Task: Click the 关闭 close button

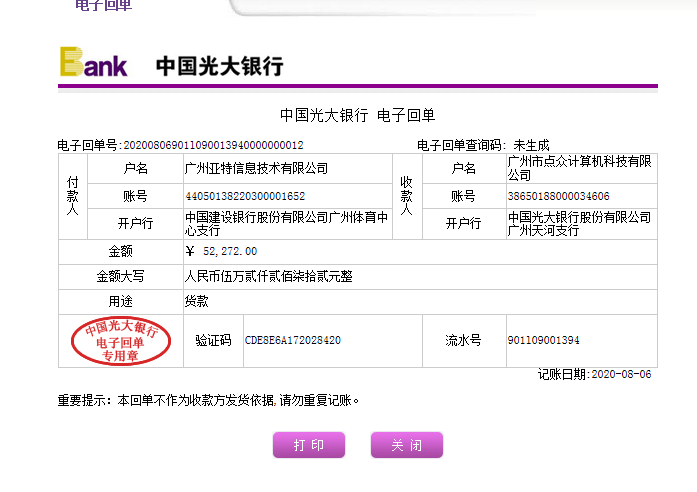Action: coord(407,445)
